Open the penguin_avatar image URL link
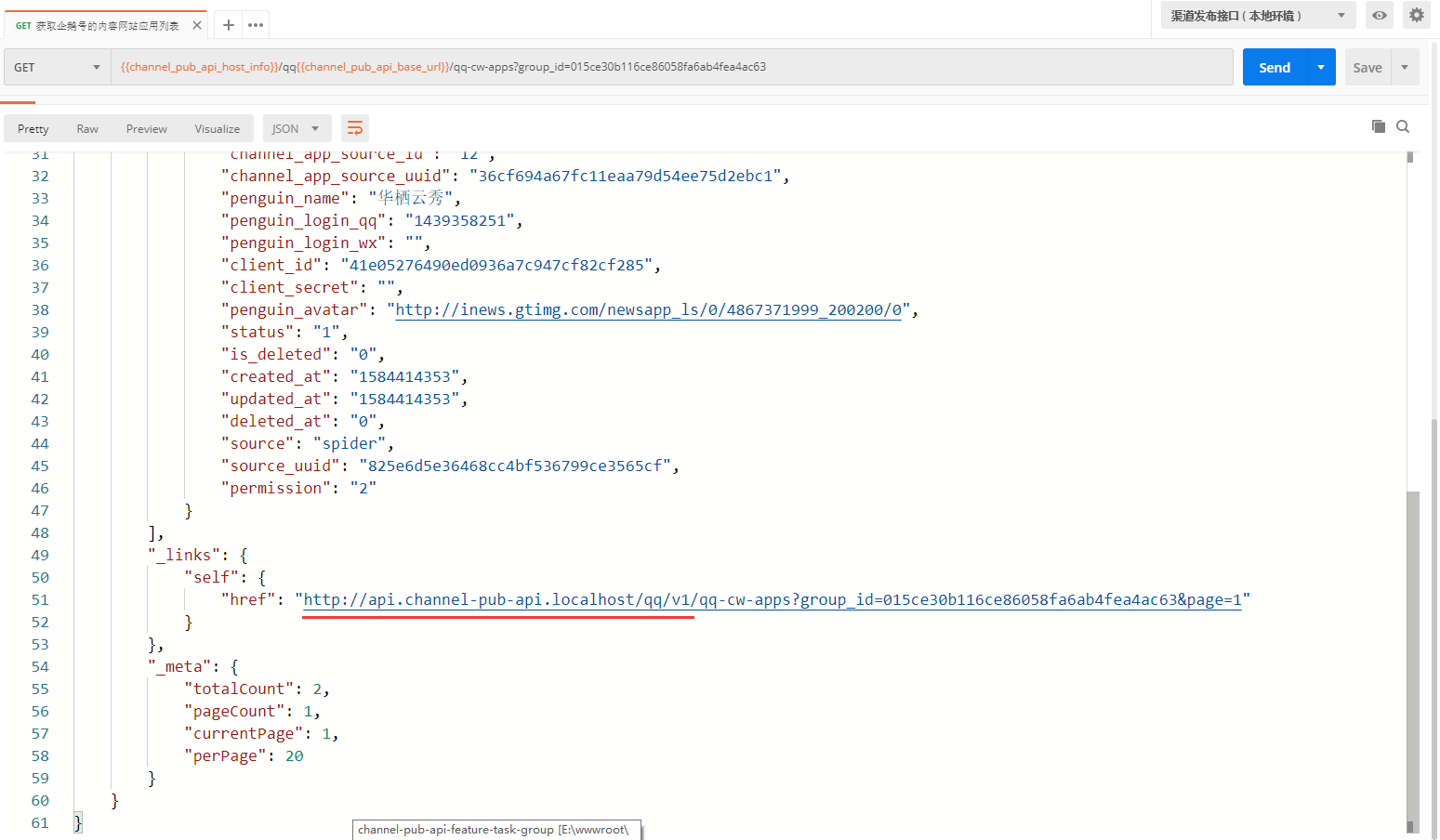The image size is (1440, 840). click(648, 309)
